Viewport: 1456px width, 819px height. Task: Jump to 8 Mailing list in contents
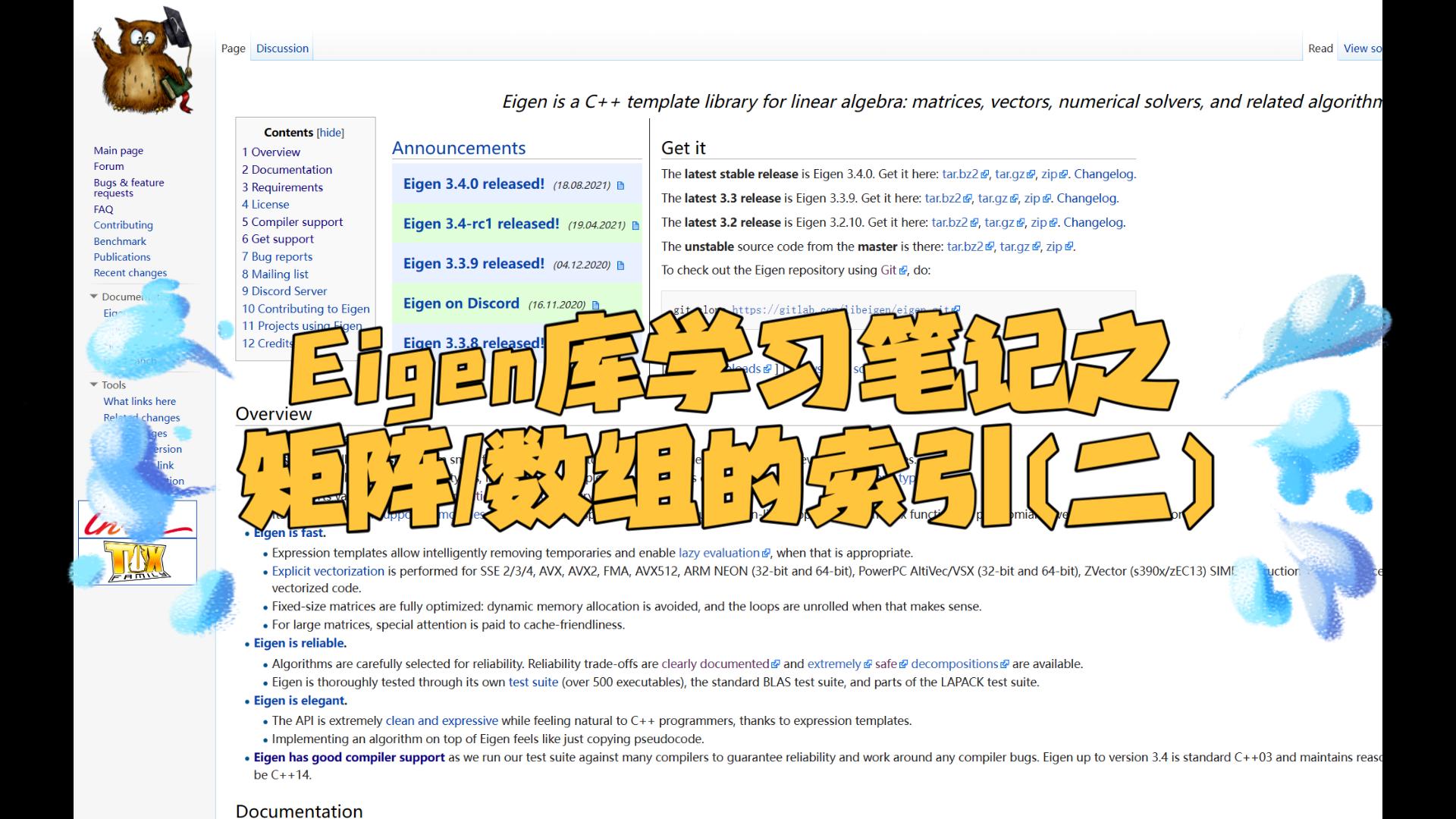point(275,275)
